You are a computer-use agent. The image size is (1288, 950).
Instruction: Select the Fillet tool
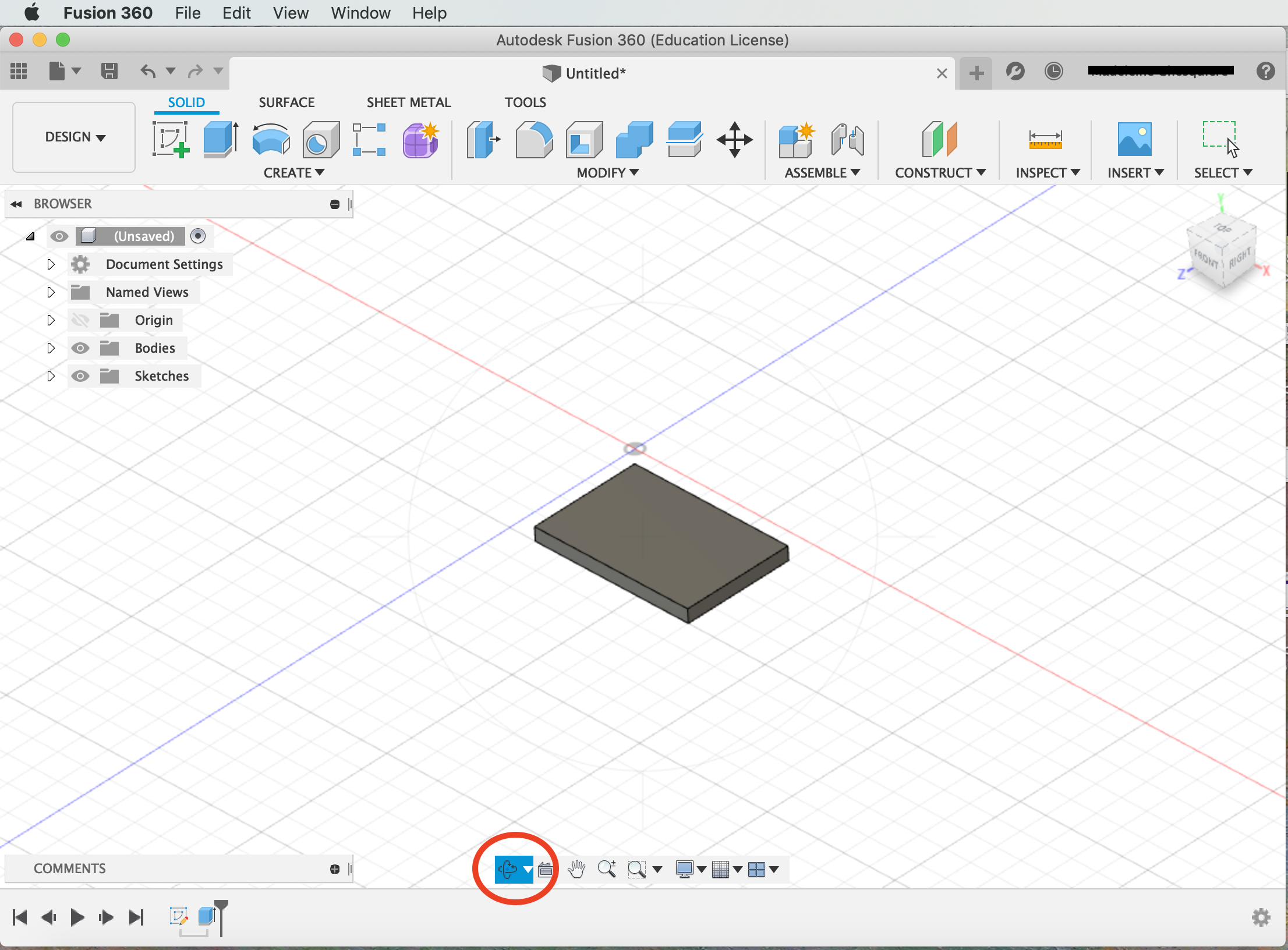coord(533,139)
